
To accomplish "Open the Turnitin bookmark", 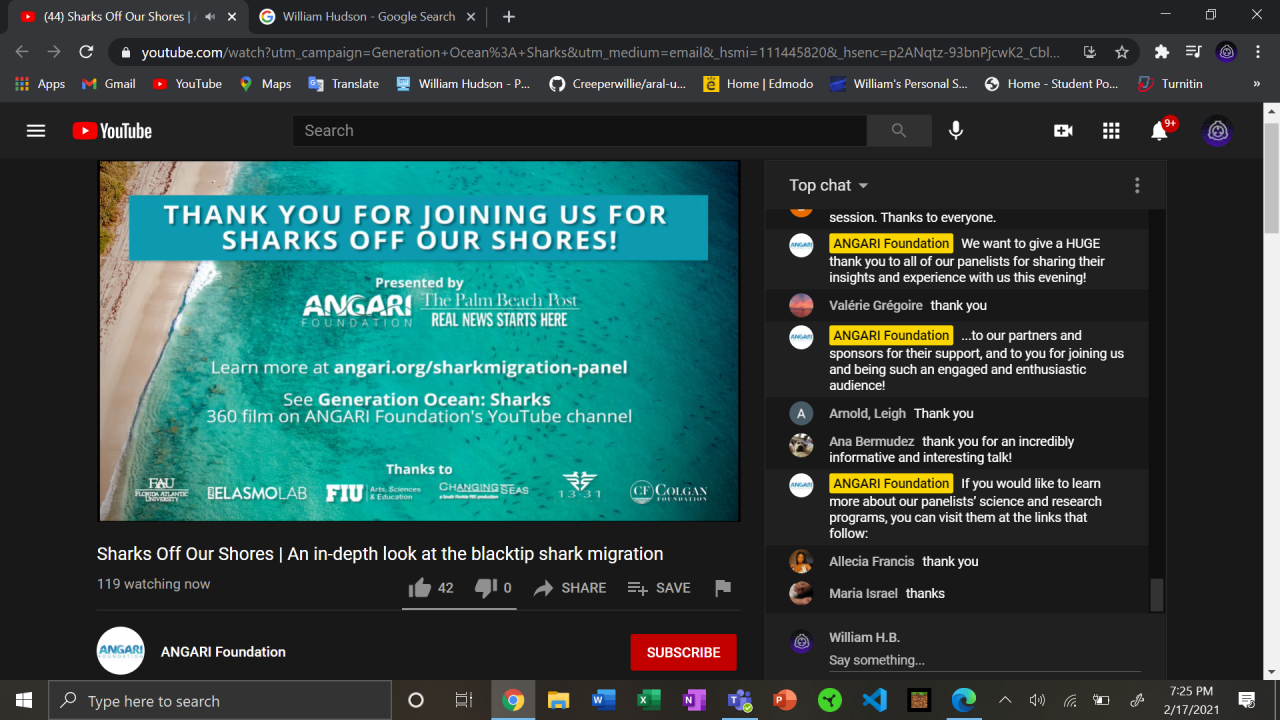I will [1169, 84].
